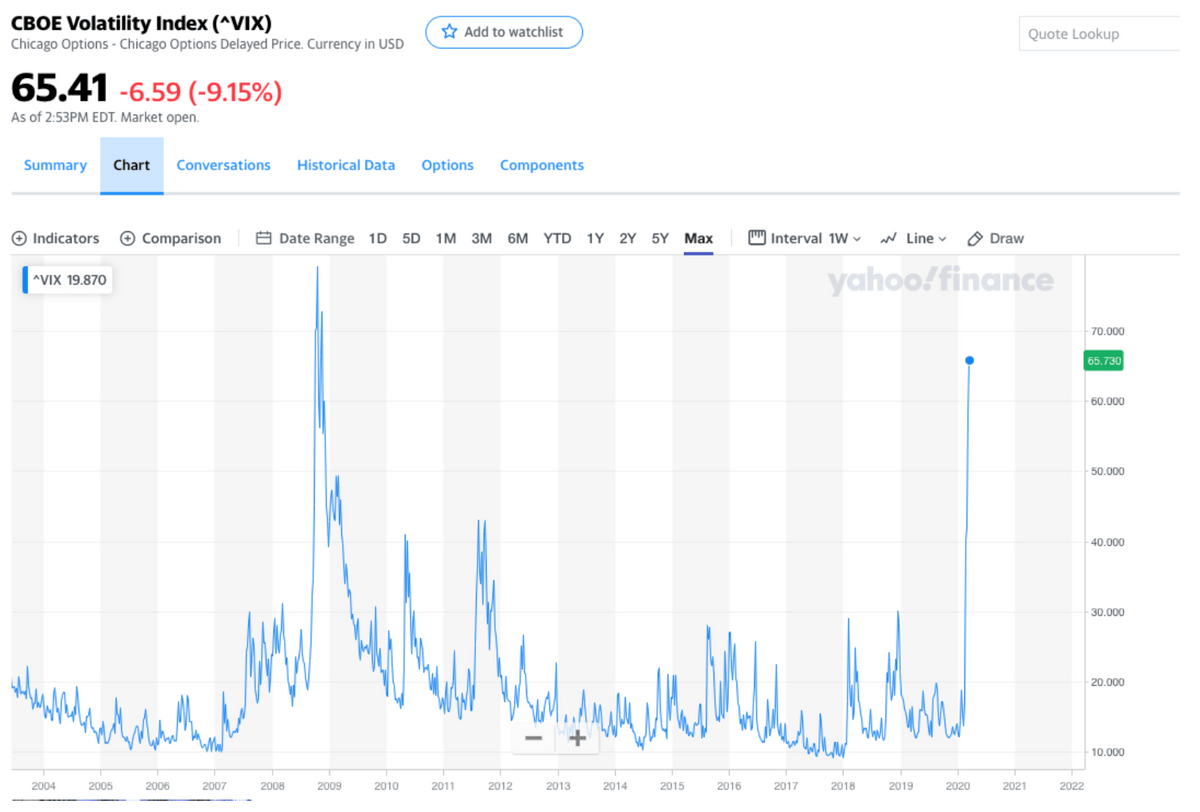Select the YTD range

tap(557, 238)
